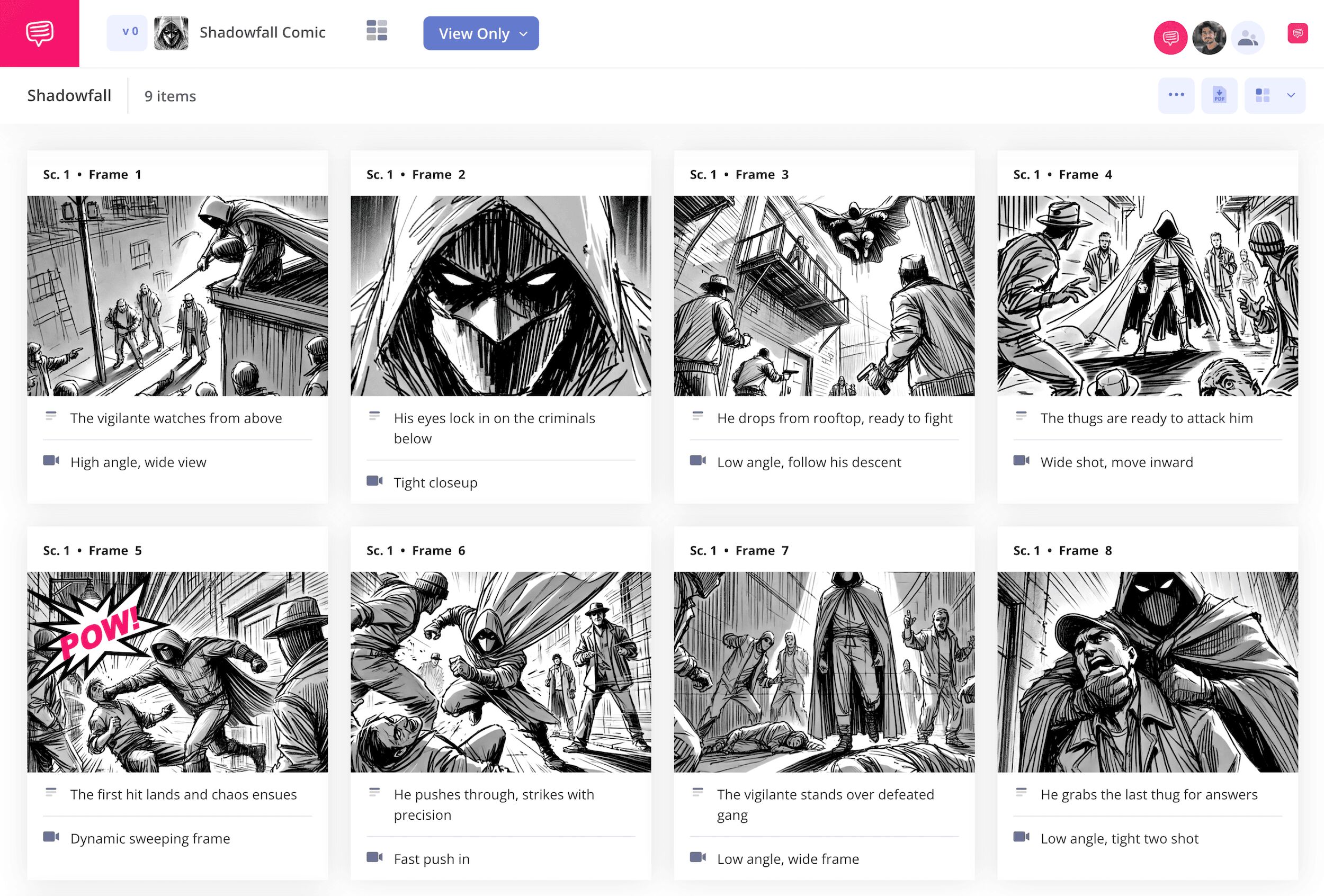Screen dimensions: 1324x896
Task: Select the grid layout view icon
Action: [1263, 95]
